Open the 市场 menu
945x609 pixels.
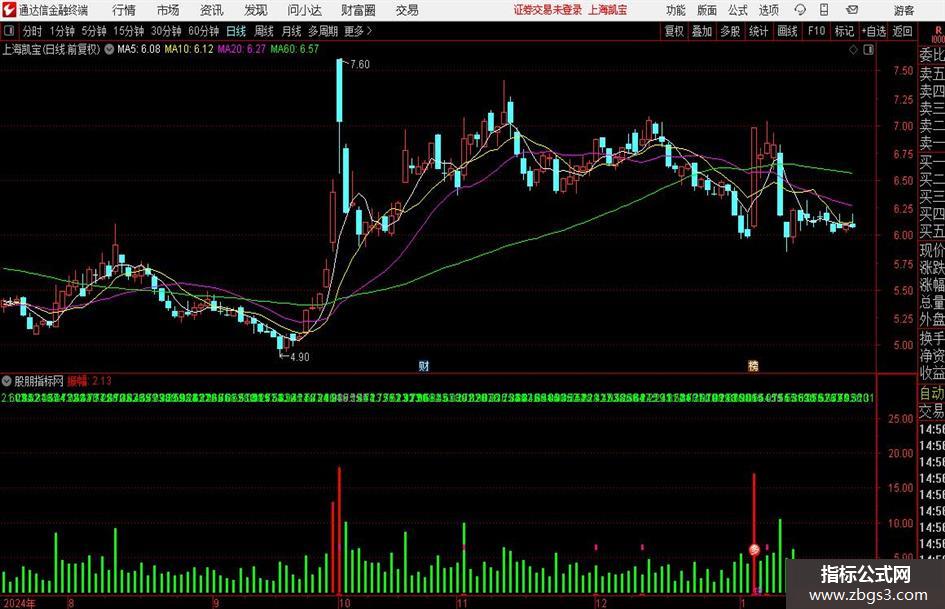(x=168, y=10)
